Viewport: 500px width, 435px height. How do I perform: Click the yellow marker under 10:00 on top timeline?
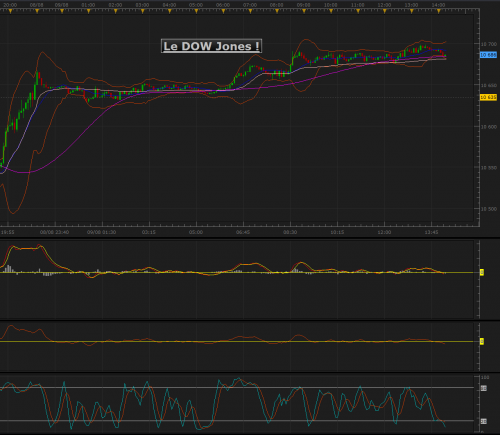click(331, 11)
